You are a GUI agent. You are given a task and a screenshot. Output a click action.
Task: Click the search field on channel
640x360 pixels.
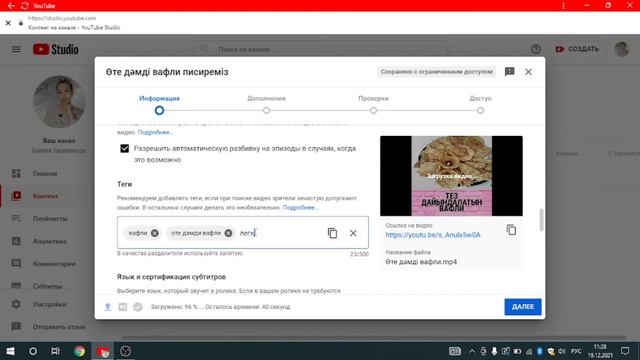pyautogui.click(x=320, y=49)
